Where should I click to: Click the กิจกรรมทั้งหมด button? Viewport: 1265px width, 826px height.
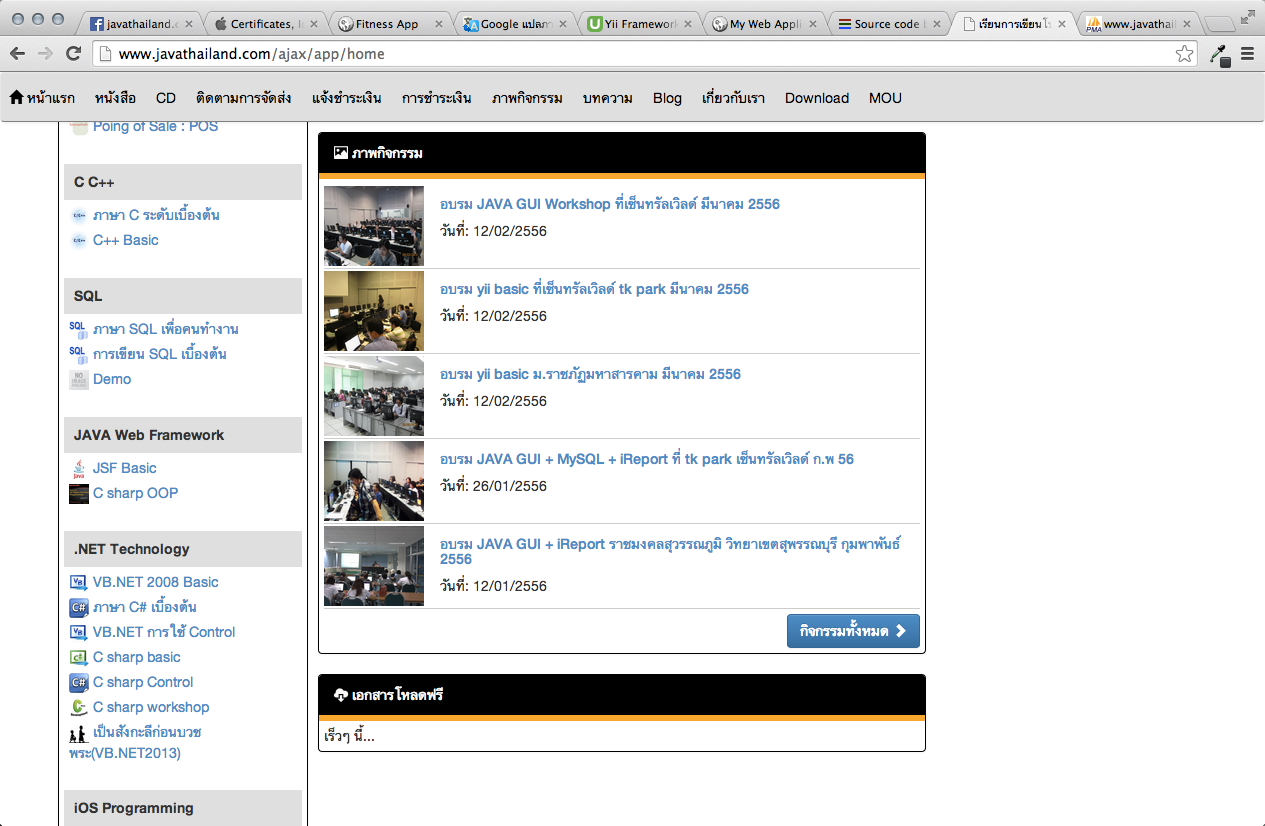[x=853, y=631]
